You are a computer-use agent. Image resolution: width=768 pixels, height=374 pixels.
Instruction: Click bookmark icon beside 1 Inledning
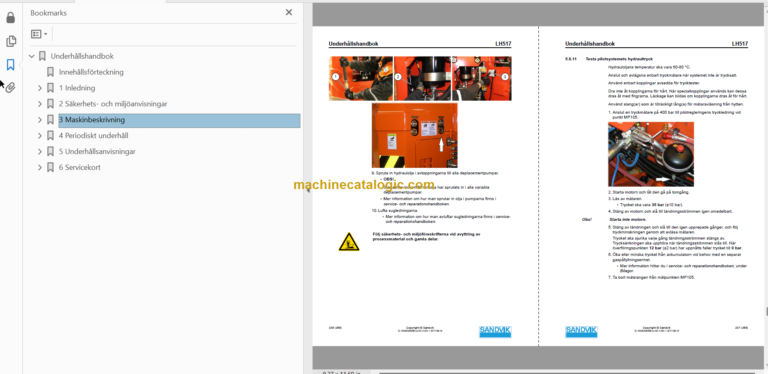click(x=50, y=88)
